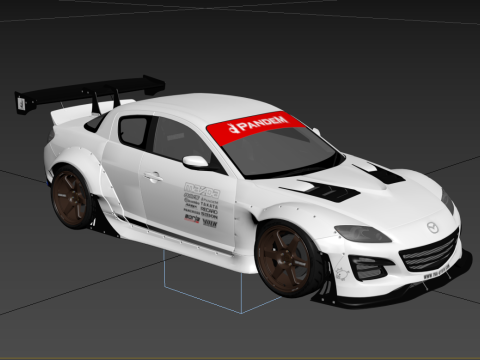The height and width of the screenshot is (360, 480).
Task: Select the rear bronze wheel
Action: (72, 198)
